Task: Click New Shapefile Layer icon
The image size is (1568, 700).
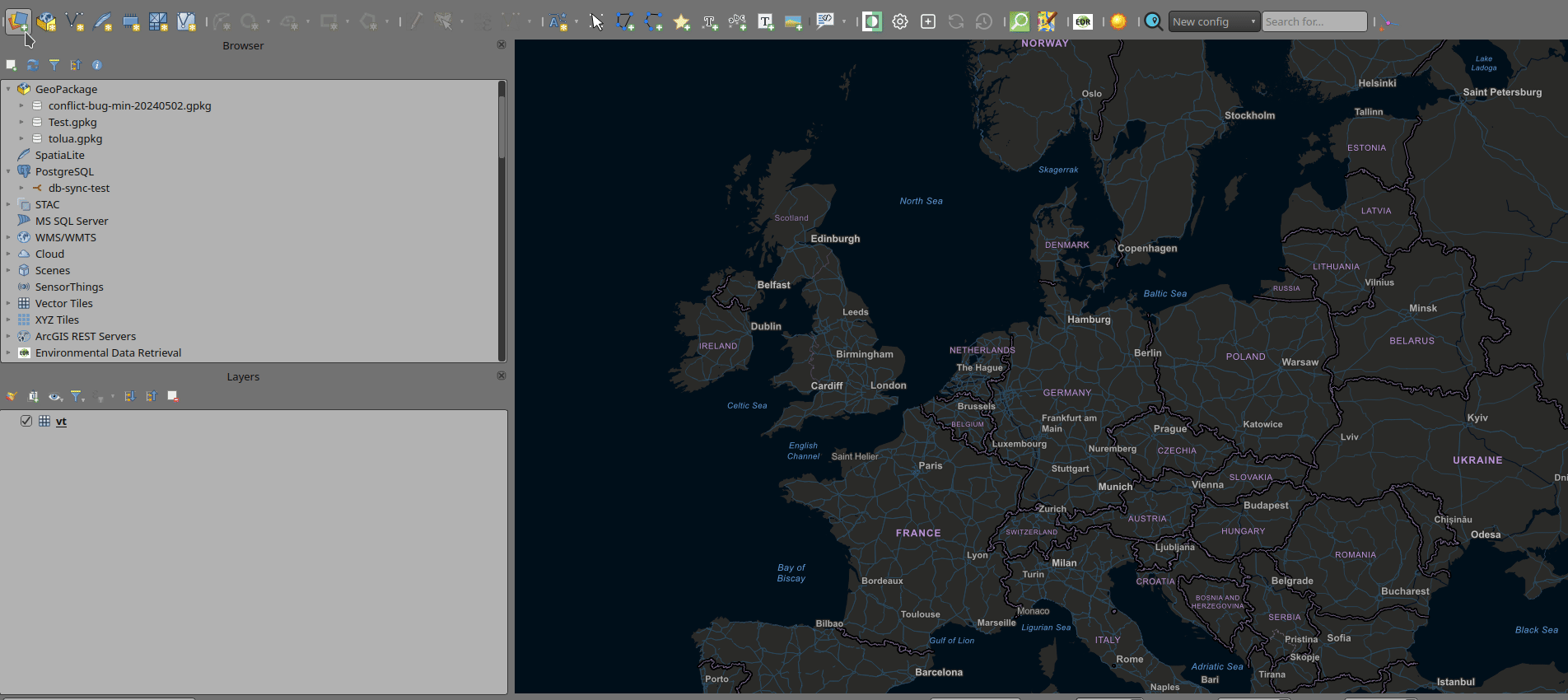Action: click(x=74, y=22)
